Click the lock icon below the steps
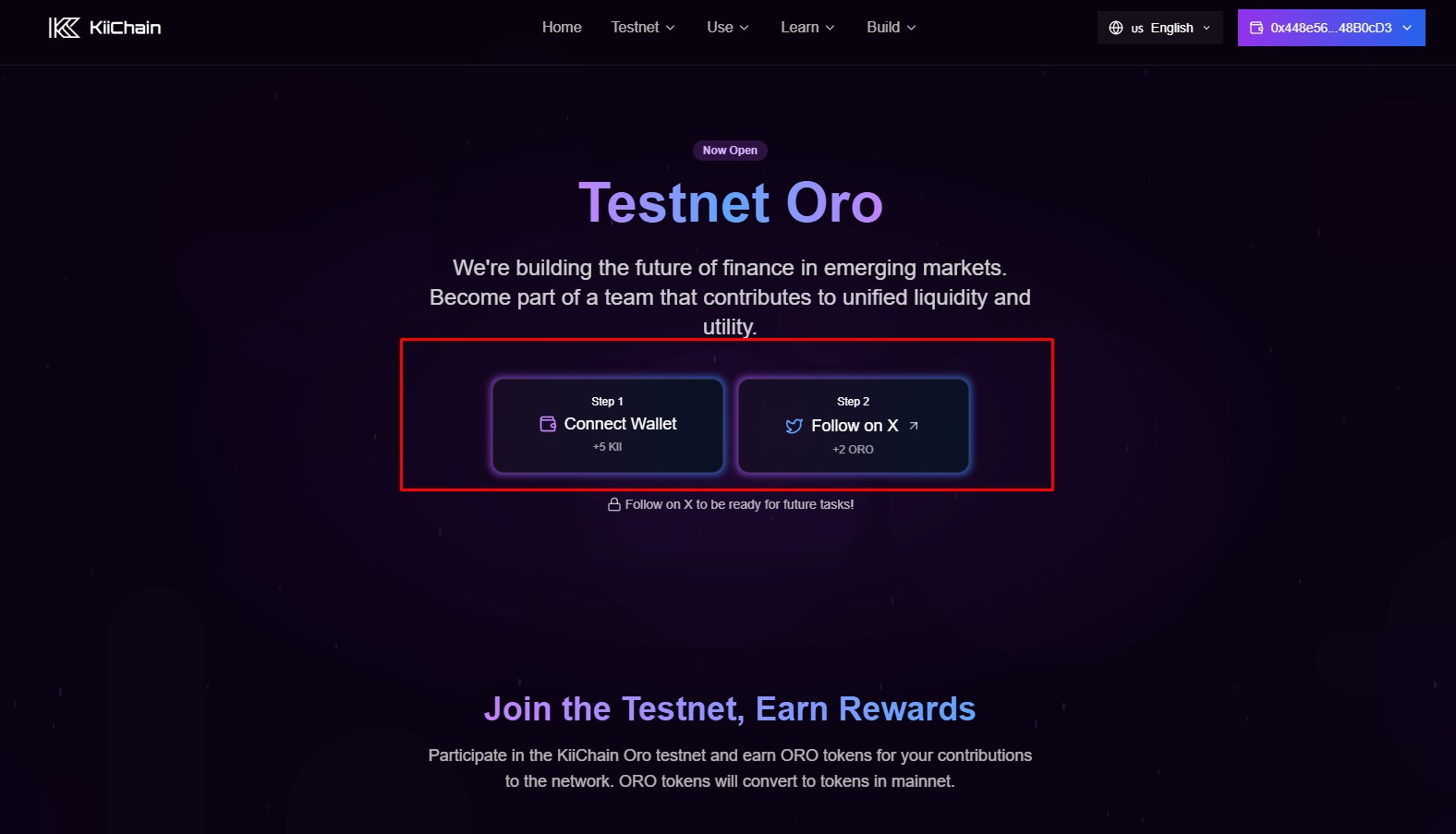1456x834 pixels. tap(613, 504)
